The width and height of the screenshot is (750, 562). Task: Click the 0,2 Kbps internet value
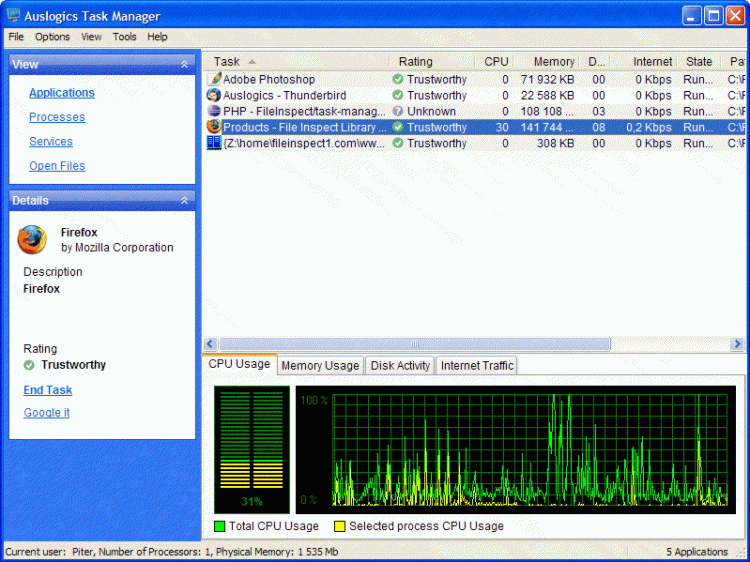649,127
